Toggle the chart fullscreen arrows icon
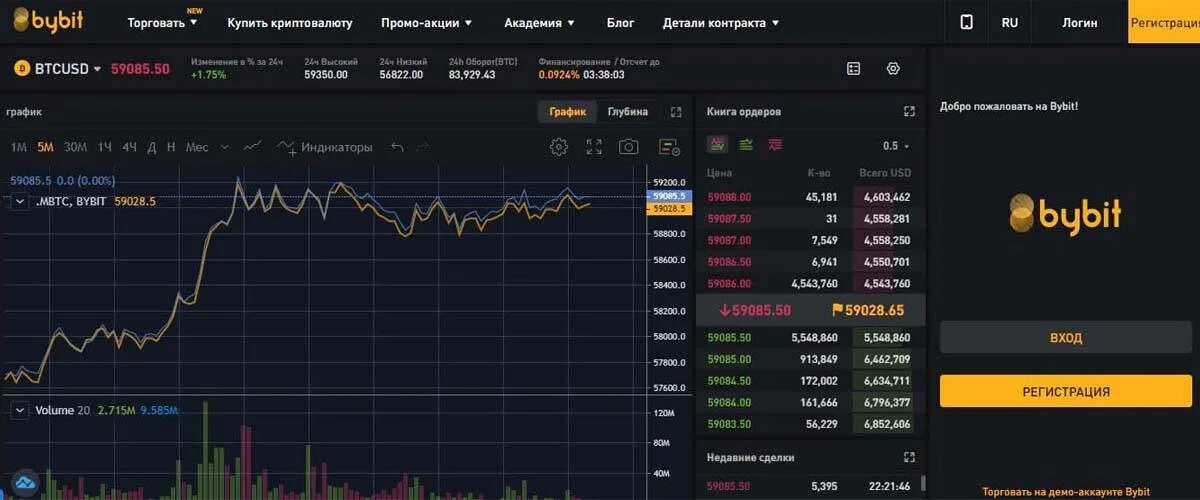 (x=594, y=147)
